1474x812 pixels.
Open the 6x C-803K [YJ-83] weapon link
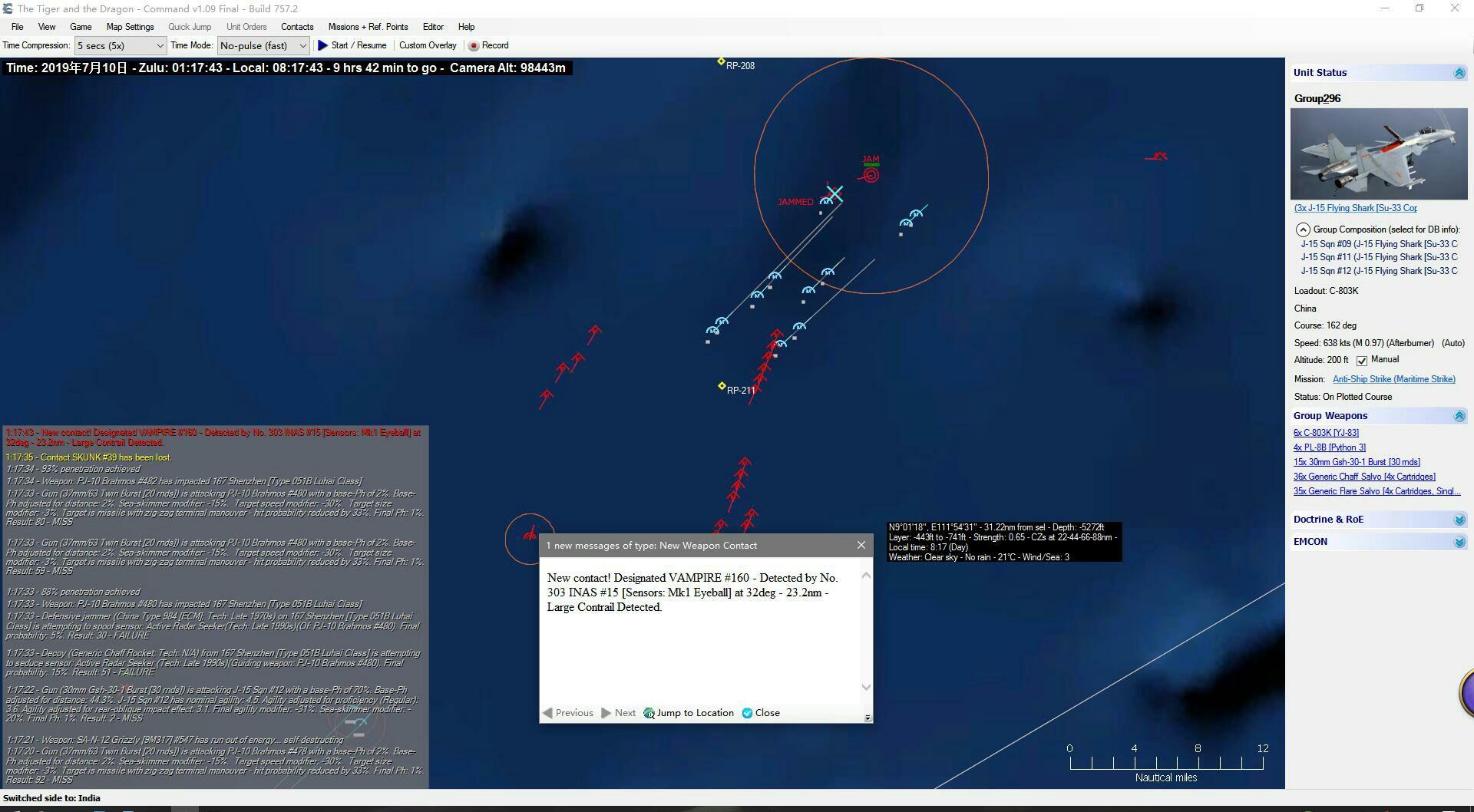[1326, 433]
